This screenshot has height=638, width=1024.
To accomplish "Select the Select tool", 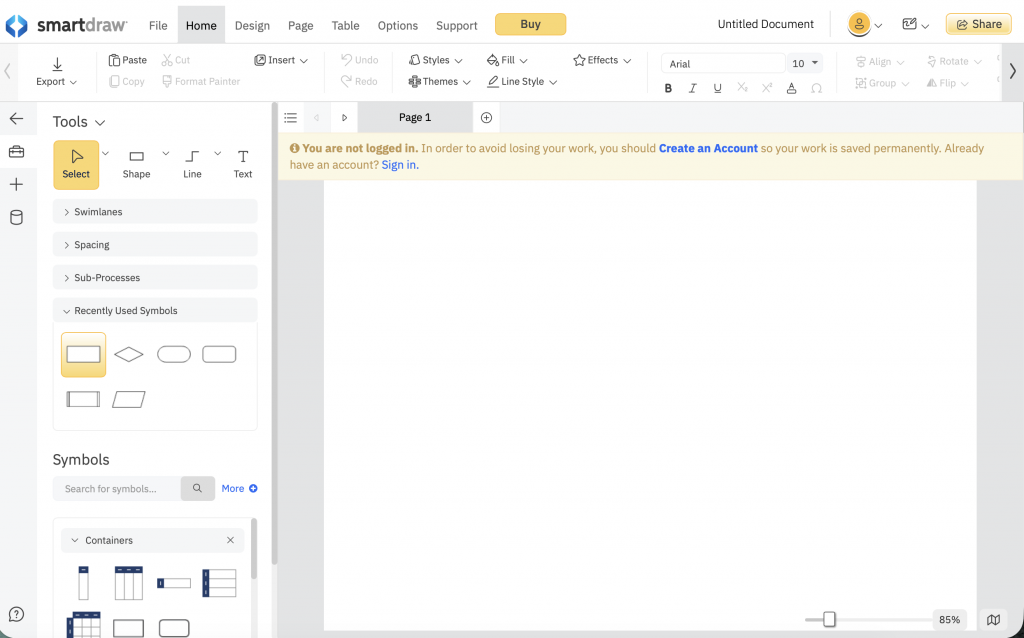I will pyautogui.click(x=76, y=164).
